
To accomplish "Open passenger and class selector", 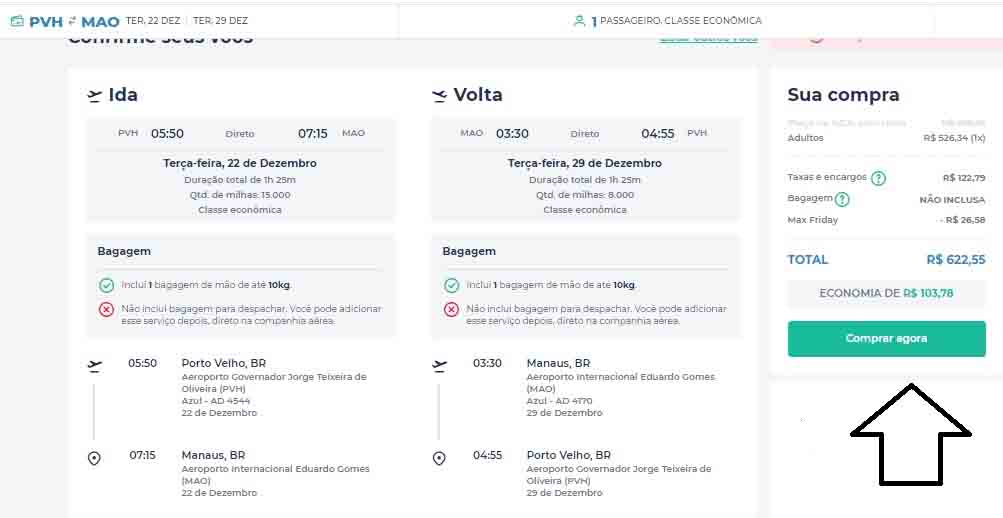I will pyautogui.click(x=667, y=20).
